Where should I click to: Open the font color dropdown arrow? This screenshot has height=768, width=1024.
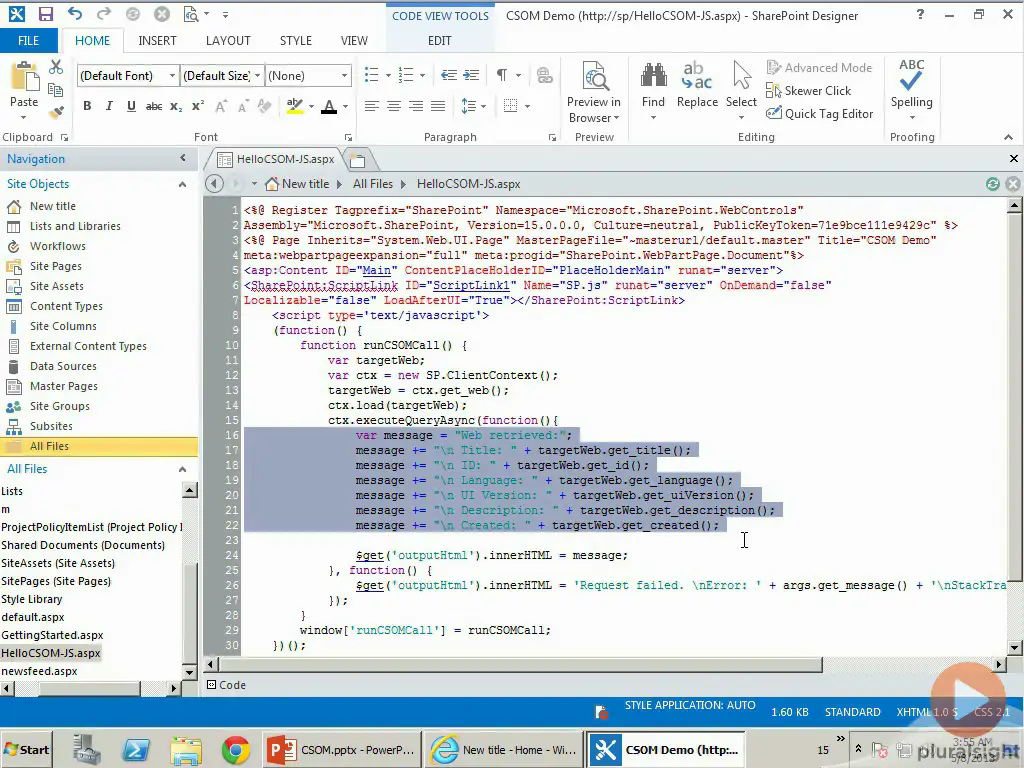coord(345,106)
